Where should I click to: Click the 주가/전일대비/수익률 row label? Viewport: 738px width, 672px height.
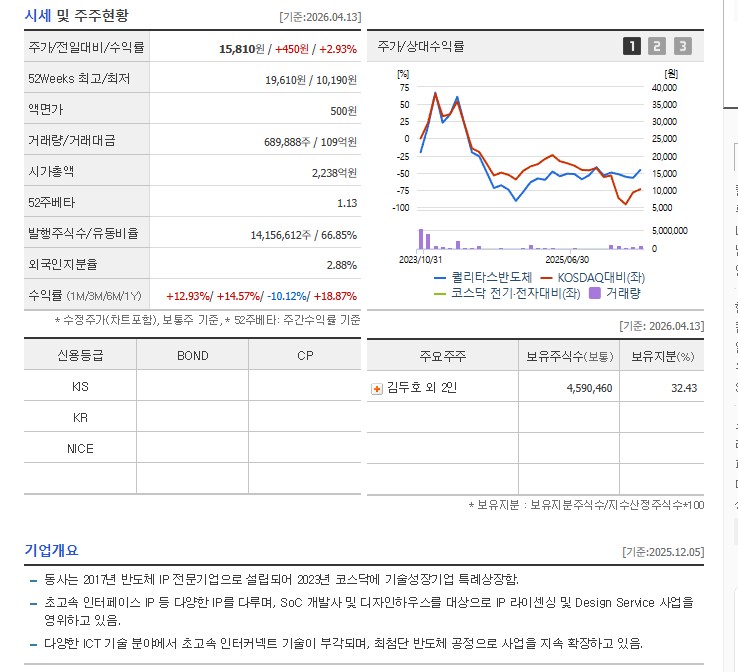tap(86, 47)
